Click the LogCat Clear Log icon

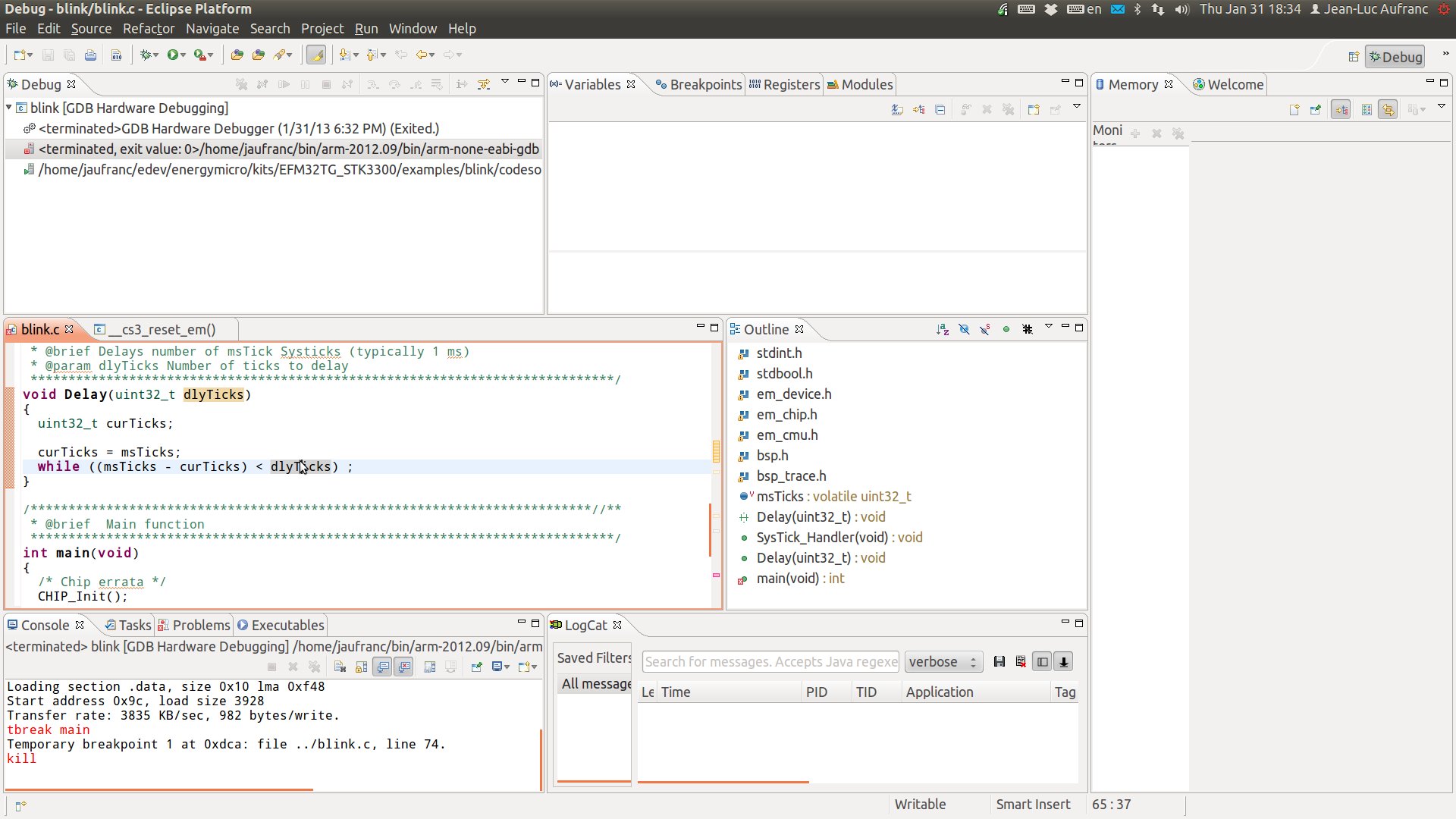[x=1021, y=662]
